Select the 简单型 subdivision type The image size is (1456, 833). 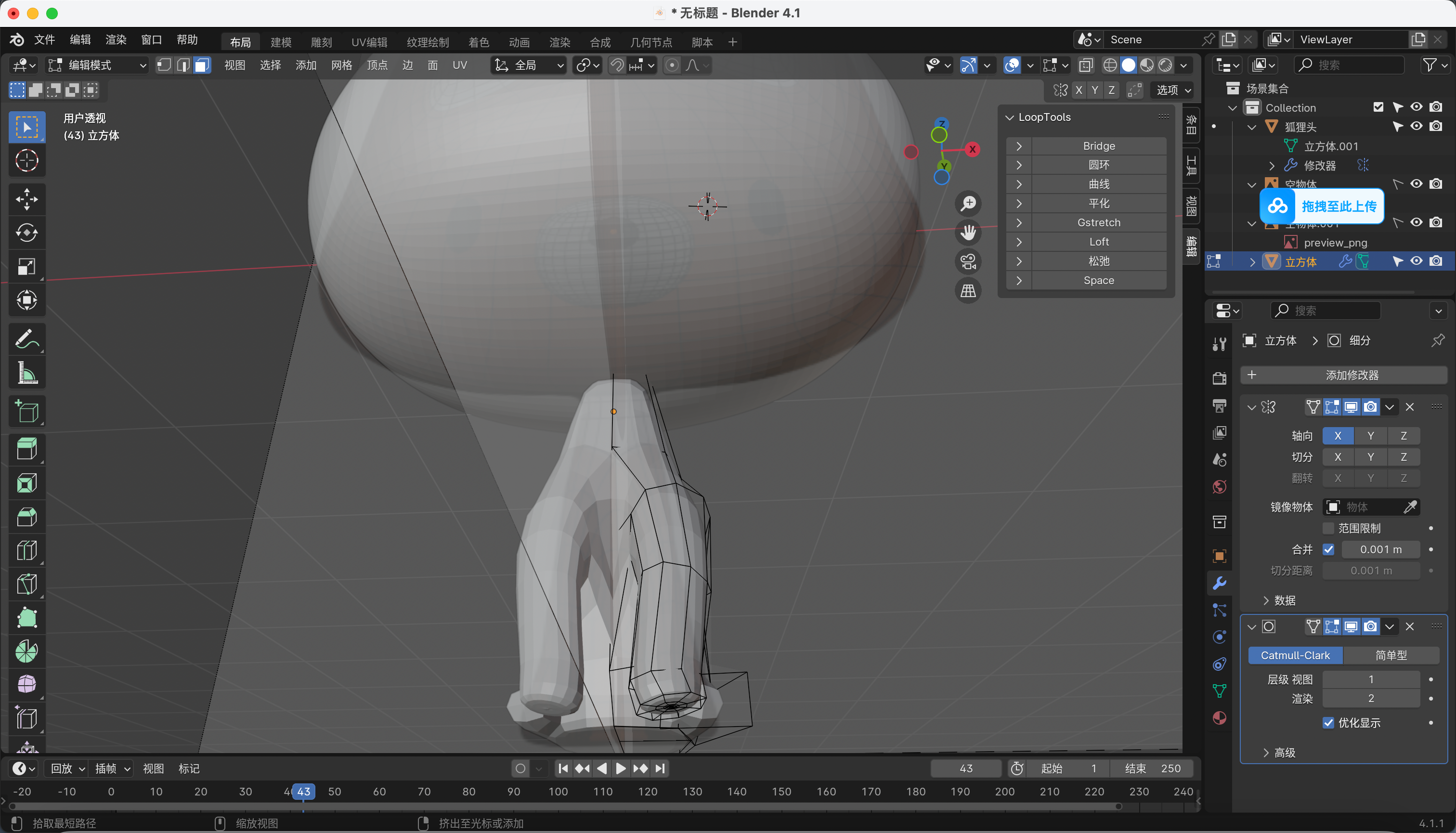click(1390, 655)
